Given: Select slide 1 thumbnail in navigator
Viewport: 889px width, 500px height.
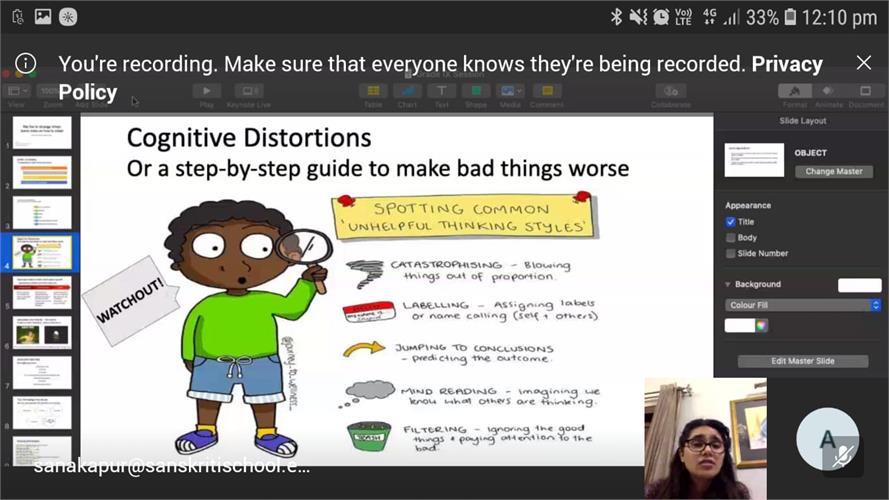Looking at the screenshot, I should [x=42, y=132].
